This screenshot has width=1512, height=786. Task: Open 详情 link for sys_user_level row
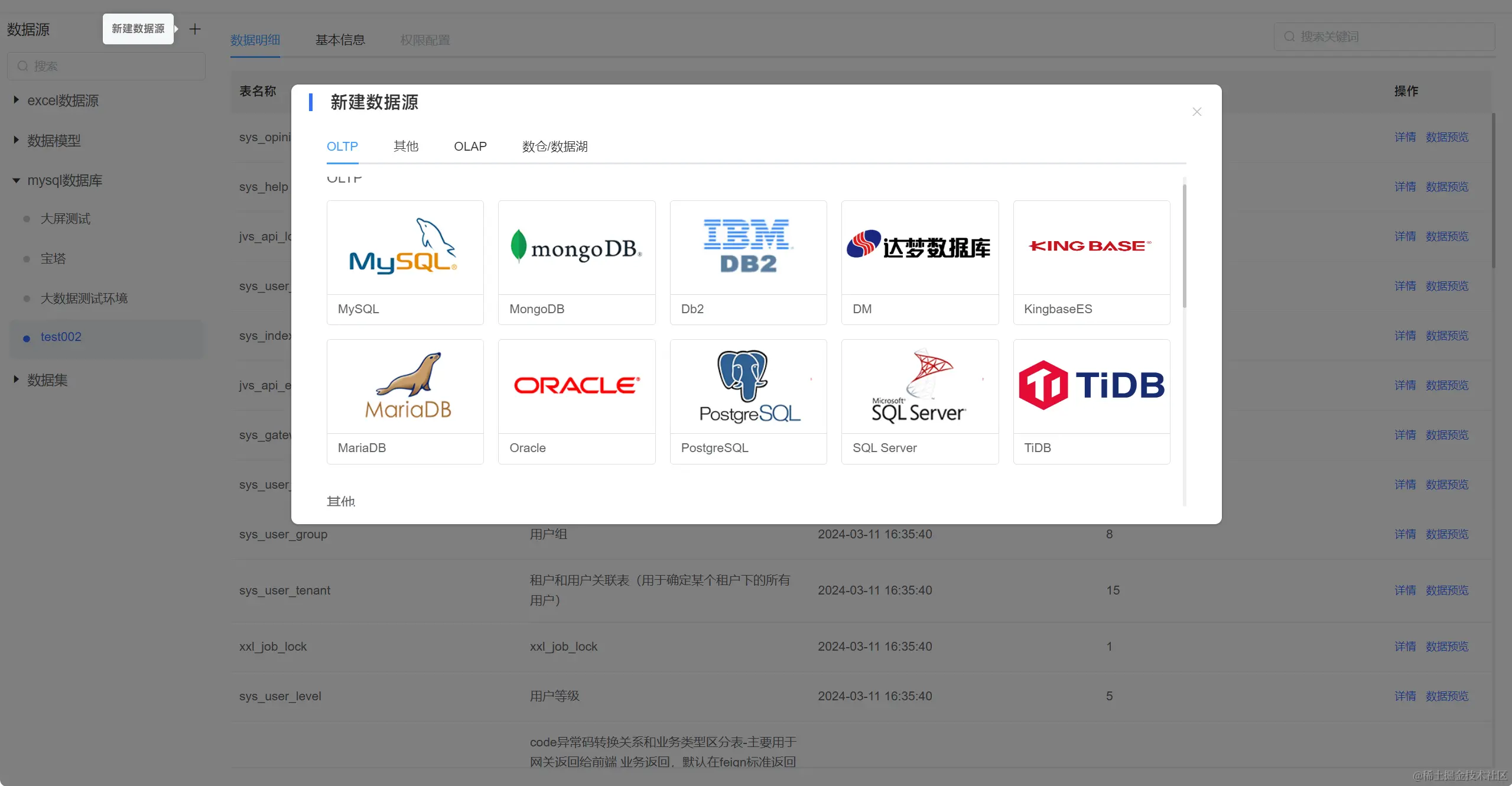point(1404,696)
